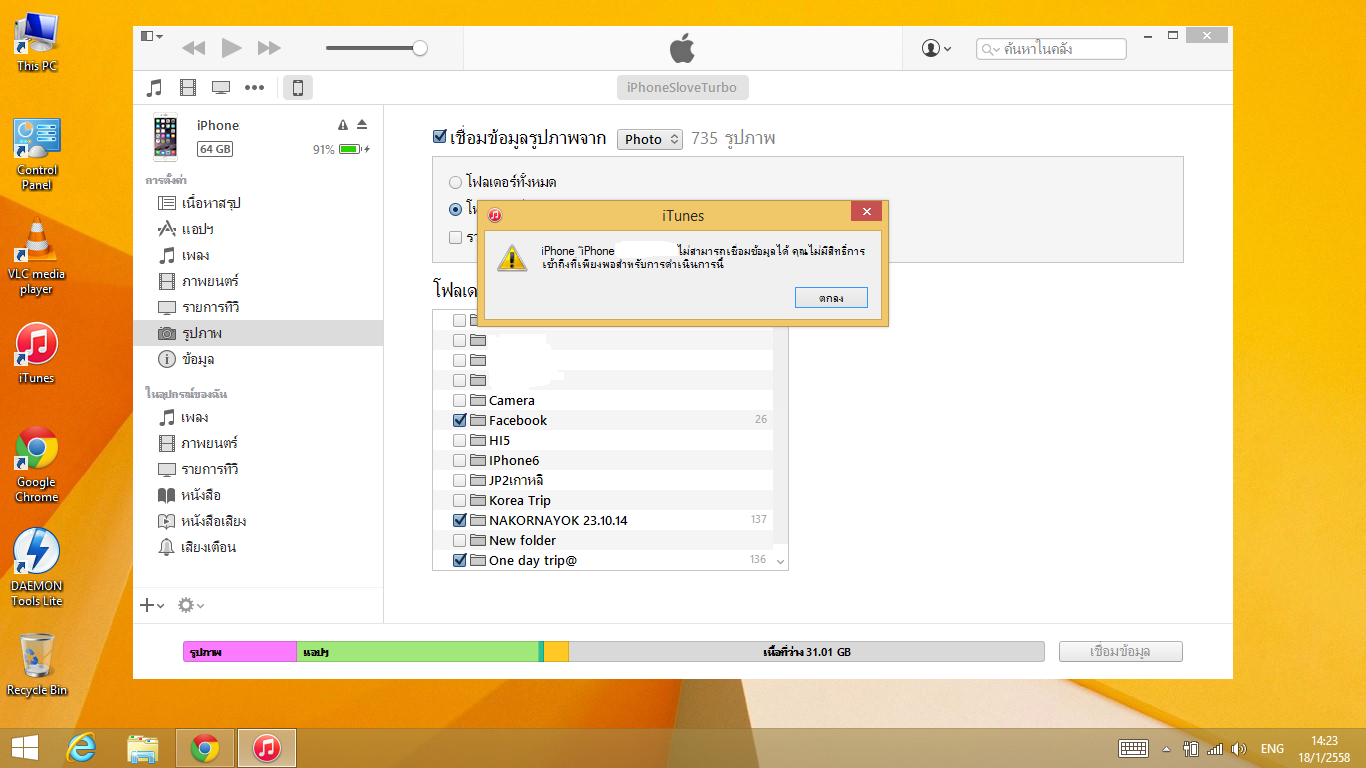
Task: Open the DAEMON Tools Lite desktop icon
Action: [x=37, y=567]
